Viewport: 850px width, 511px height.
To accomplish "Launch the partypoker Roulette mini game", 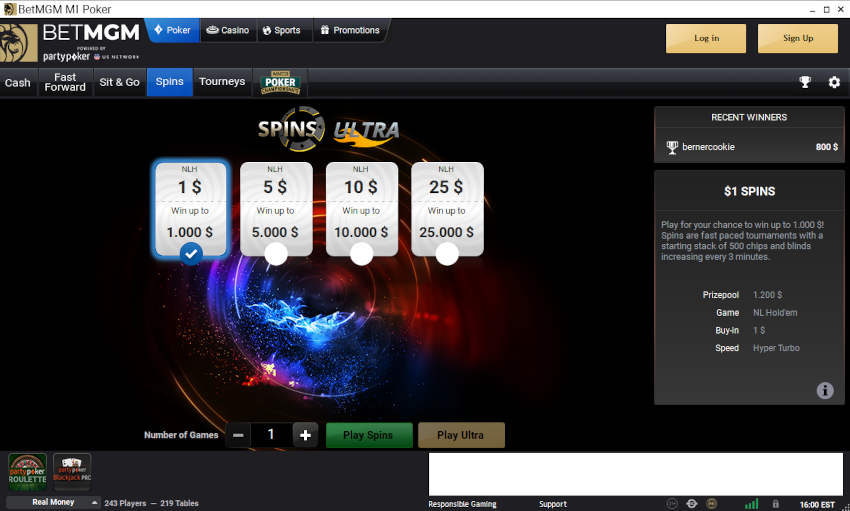I will click(x=27, y=471).
